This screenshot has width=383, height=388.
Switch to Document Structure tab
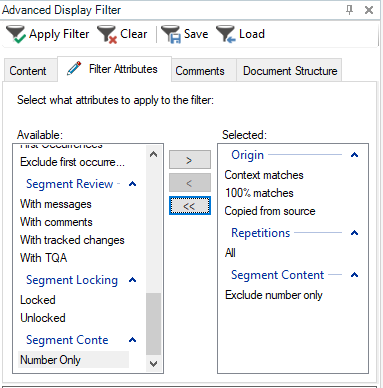click(x=289, y=71)
